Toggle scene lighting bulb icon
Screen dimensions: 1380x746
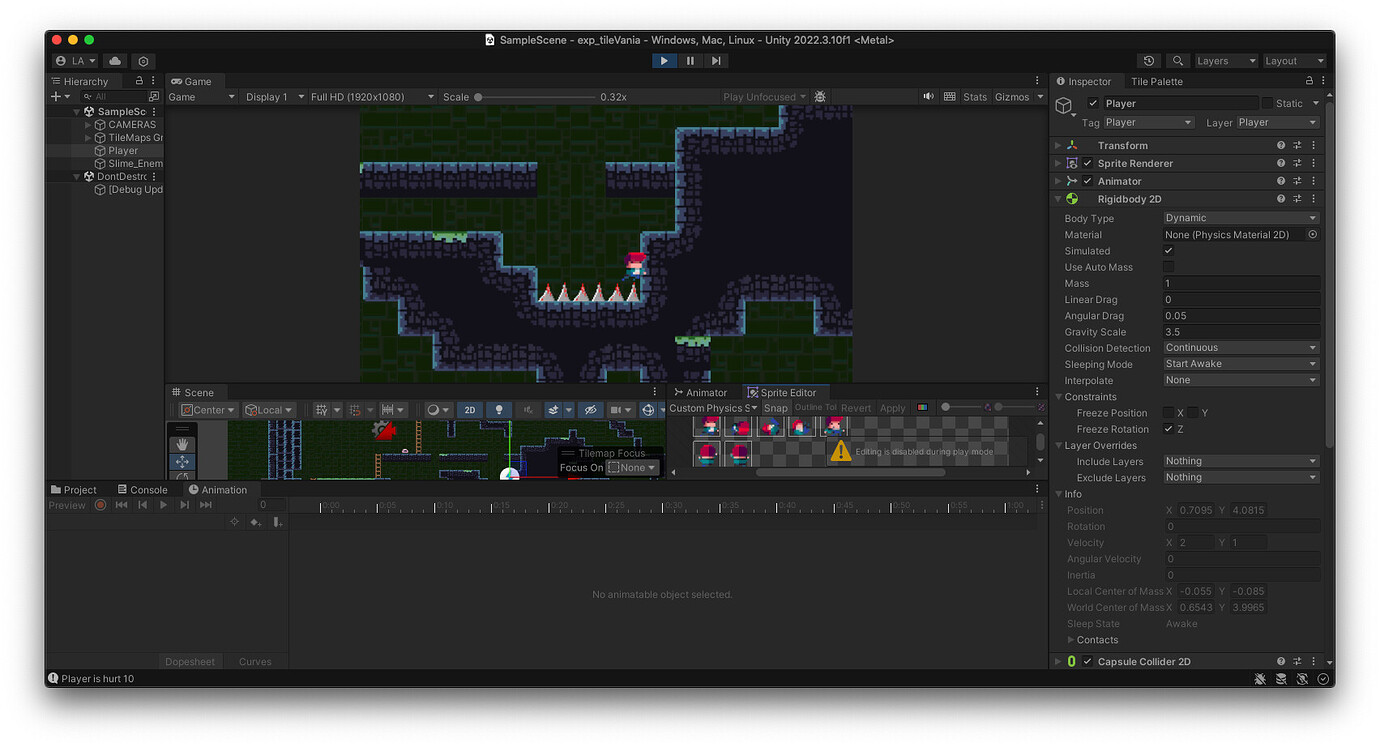tap(498, 410)
